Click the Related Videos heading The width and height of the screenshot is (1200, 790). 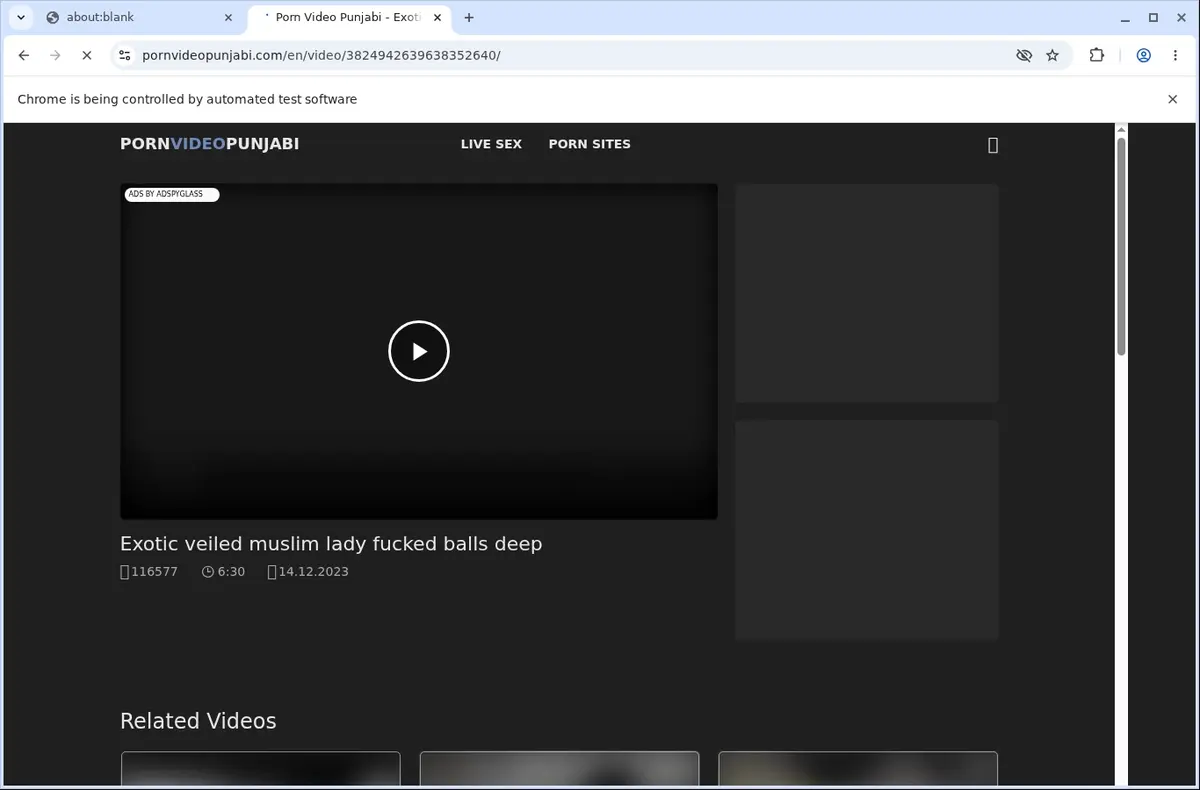(198, 721)
